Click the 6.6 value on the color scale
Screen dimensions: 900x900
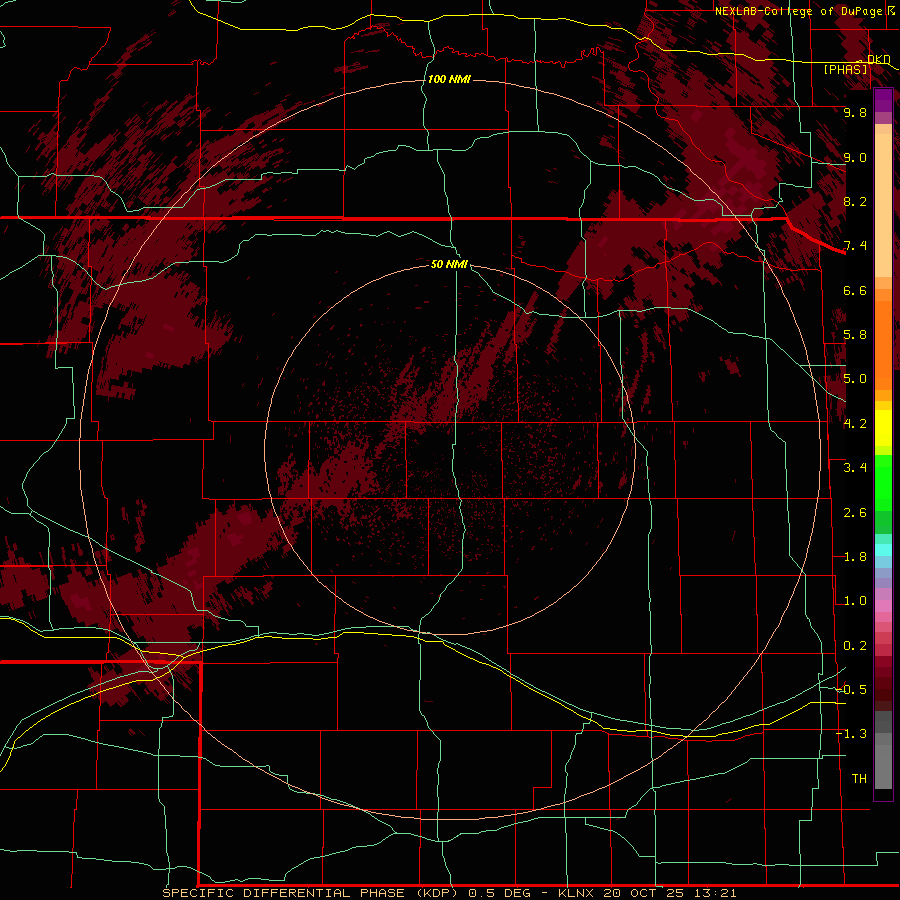pos(855,290)
